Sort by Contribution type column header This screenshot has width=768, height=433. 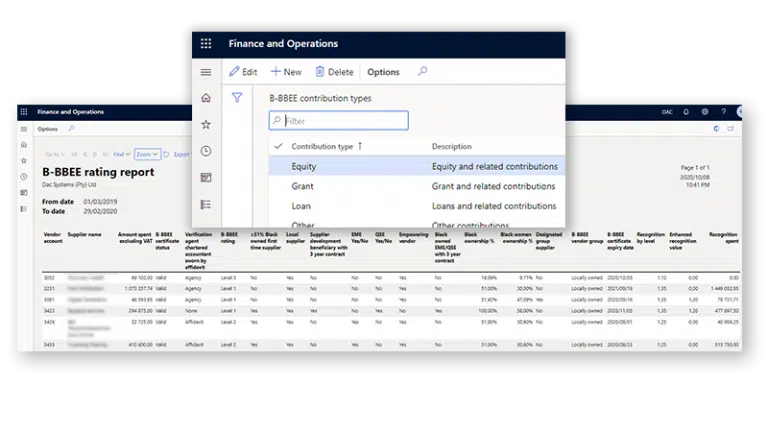click(x=322, y=146)
